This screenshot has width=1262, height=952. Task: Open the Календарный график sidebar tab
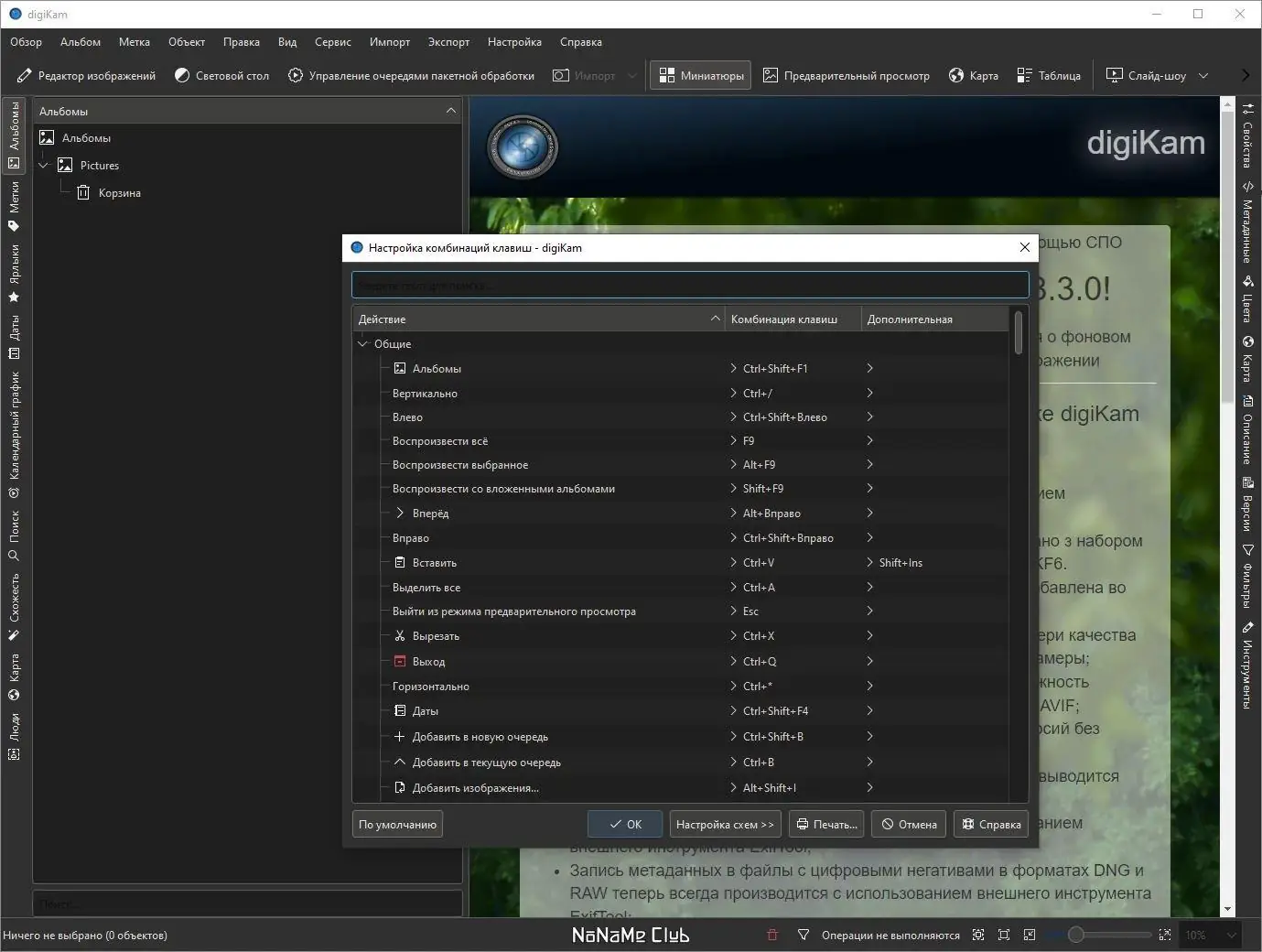(14, 435)
